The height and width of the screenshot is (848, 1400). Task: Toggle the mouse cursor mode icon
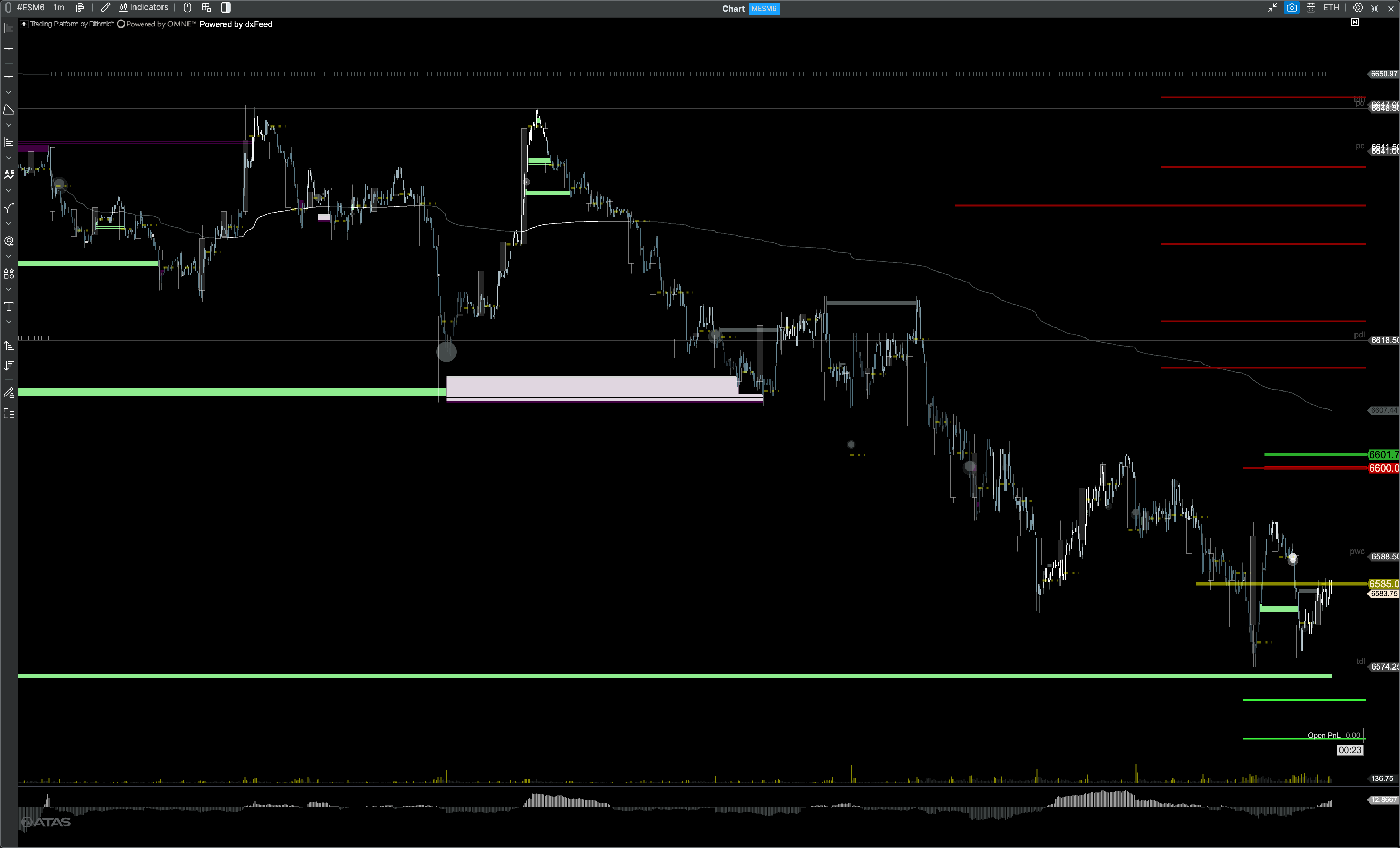click(187, 8)
